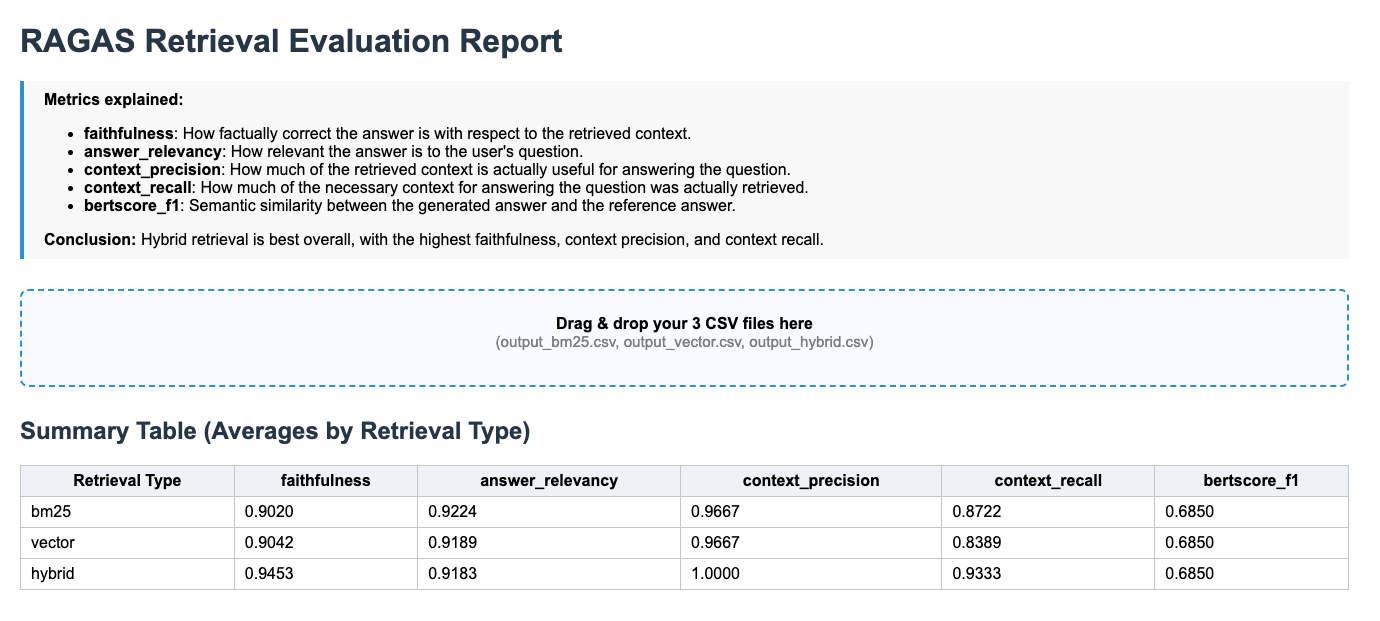
Task: Click the 'Retrieval Type' column header
Action: pyautogui.click(x=127, y=480)
